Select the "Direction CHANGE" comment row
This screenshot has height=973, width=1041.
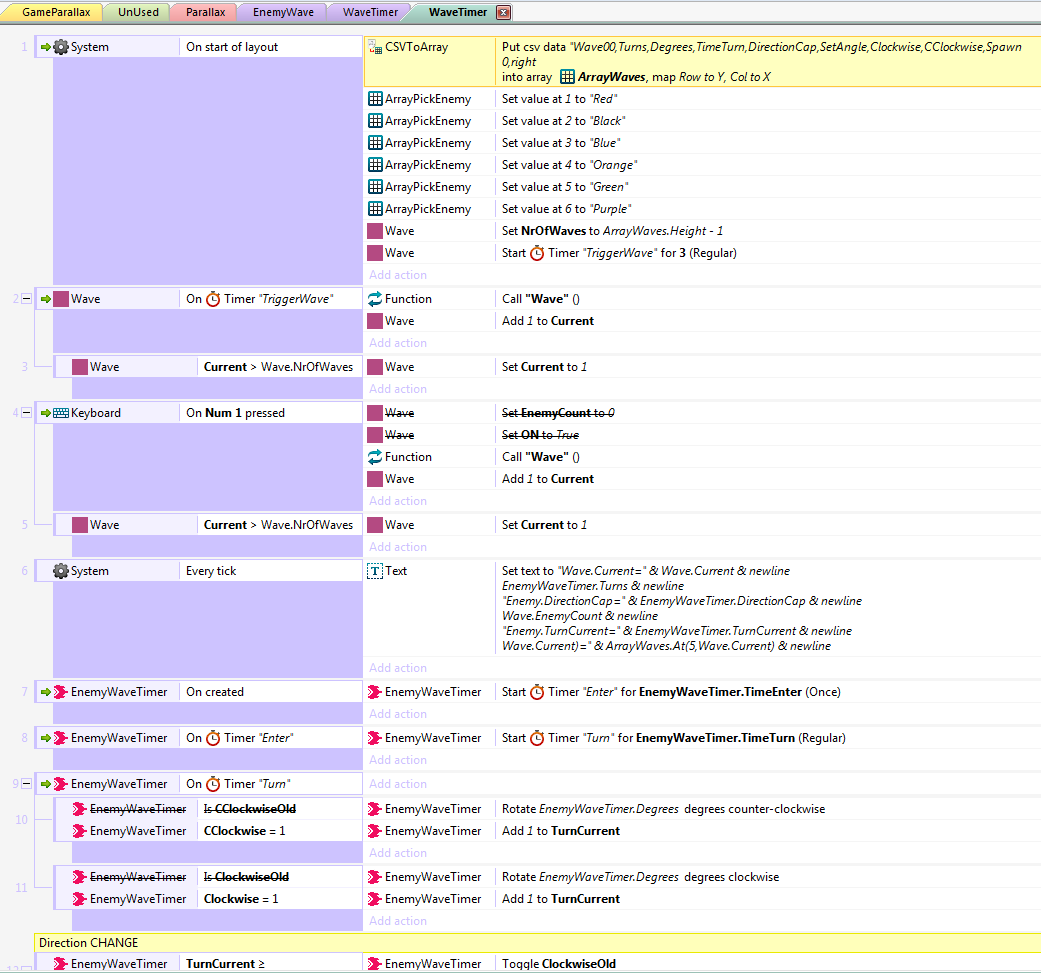point(537,943)
